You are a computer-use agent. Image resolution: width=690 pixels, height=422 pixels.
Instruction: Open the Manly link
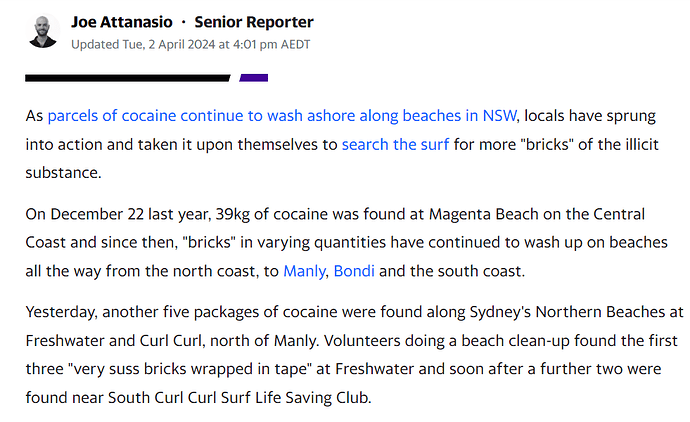point(304,271)
